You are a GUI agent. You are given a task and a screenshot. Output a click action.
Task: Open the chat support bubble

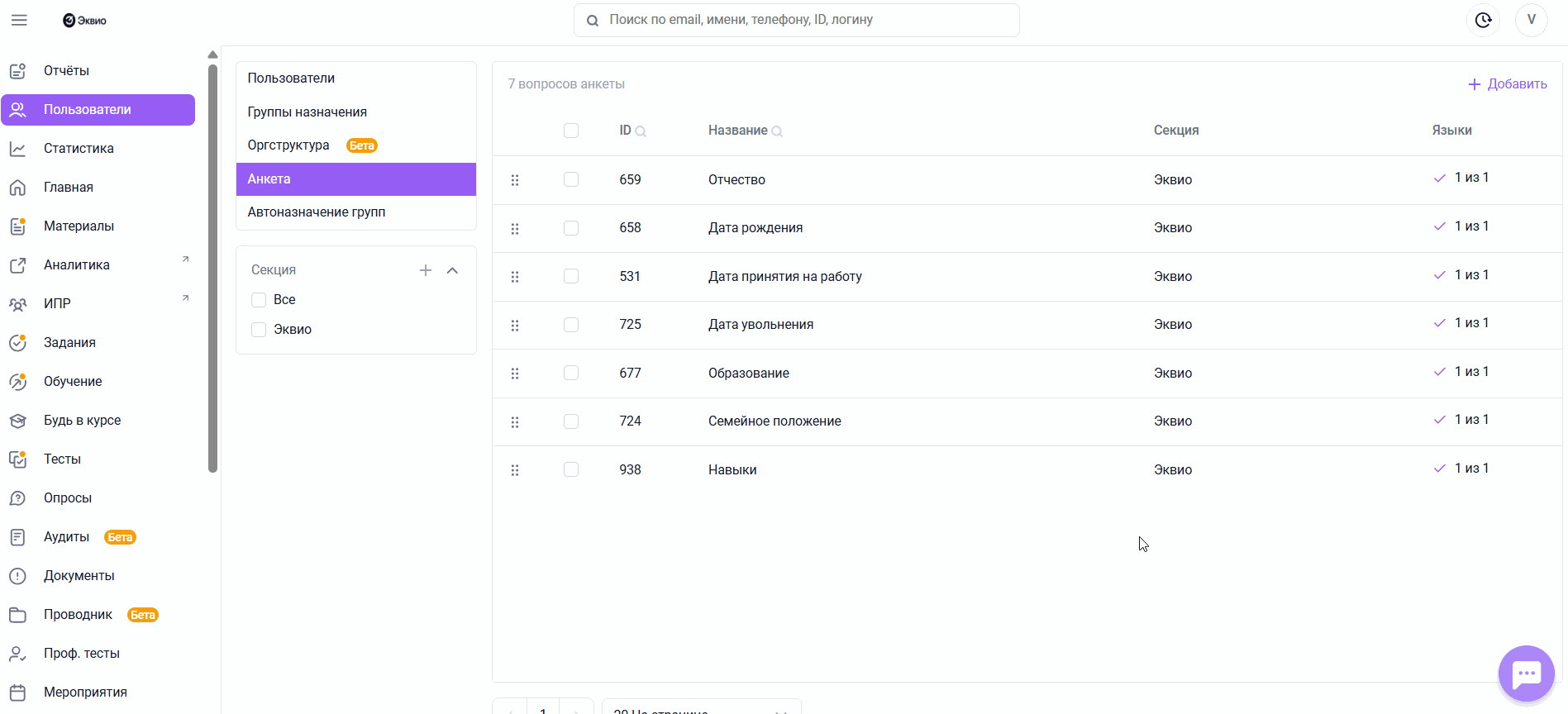click(1526, 674)
